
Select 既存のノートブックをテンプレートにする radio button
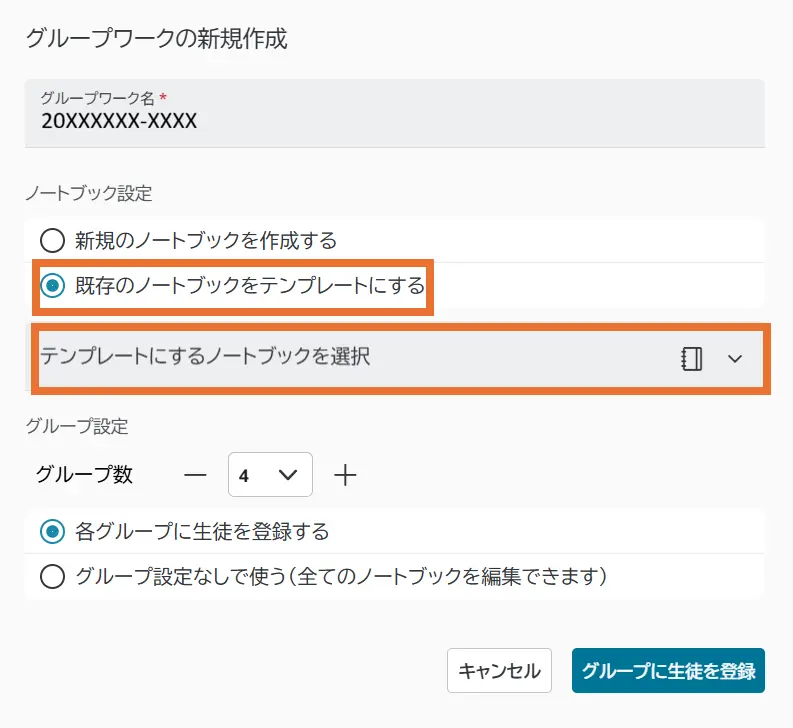pos(53,286)
